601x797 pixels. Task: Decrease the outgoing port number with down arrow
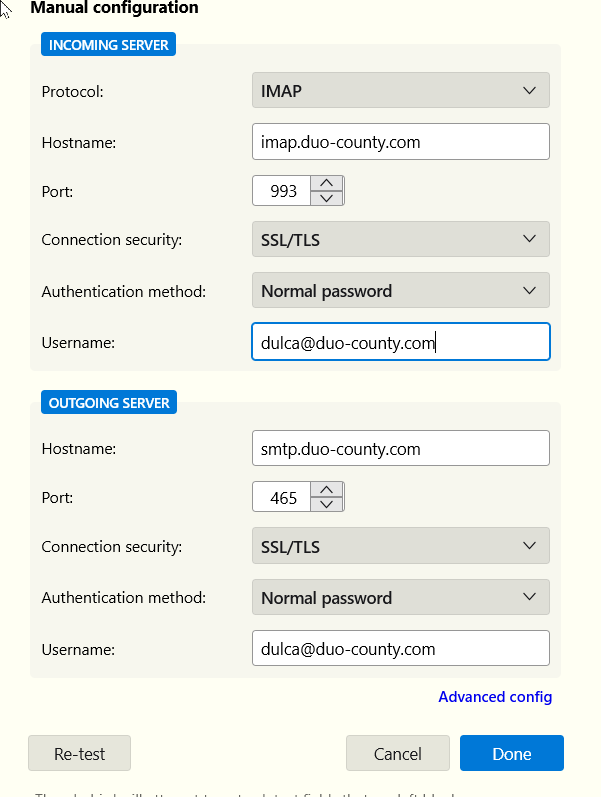pyautogui.click(x=326, y=505)
